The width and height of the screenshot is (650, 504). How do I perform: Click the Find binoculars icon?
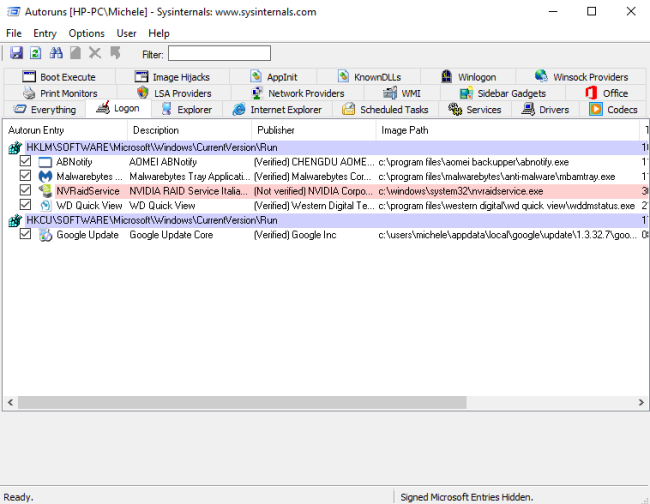click(x=56, y=53)
